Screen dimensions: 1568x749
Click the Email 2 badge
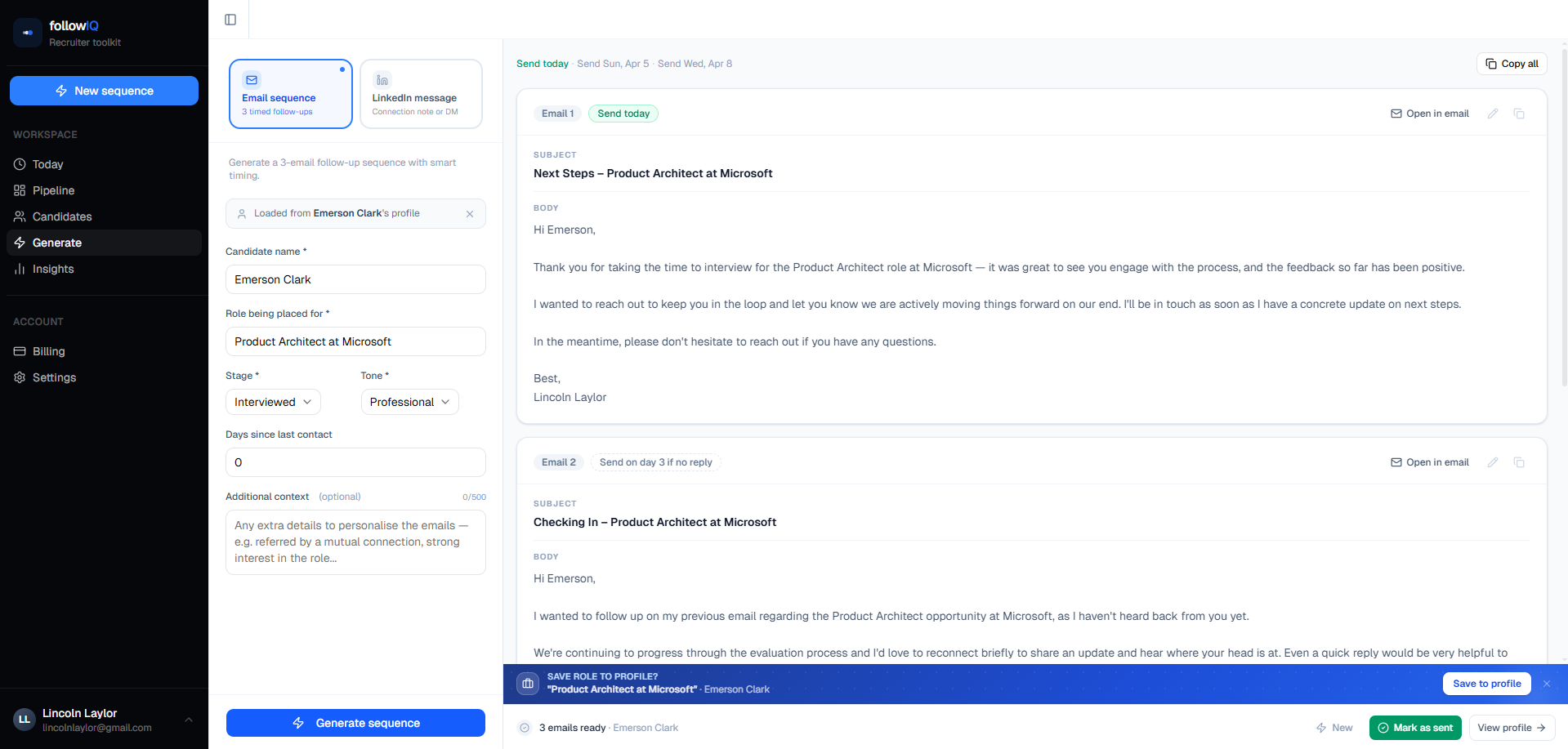(x=559, y=462)
